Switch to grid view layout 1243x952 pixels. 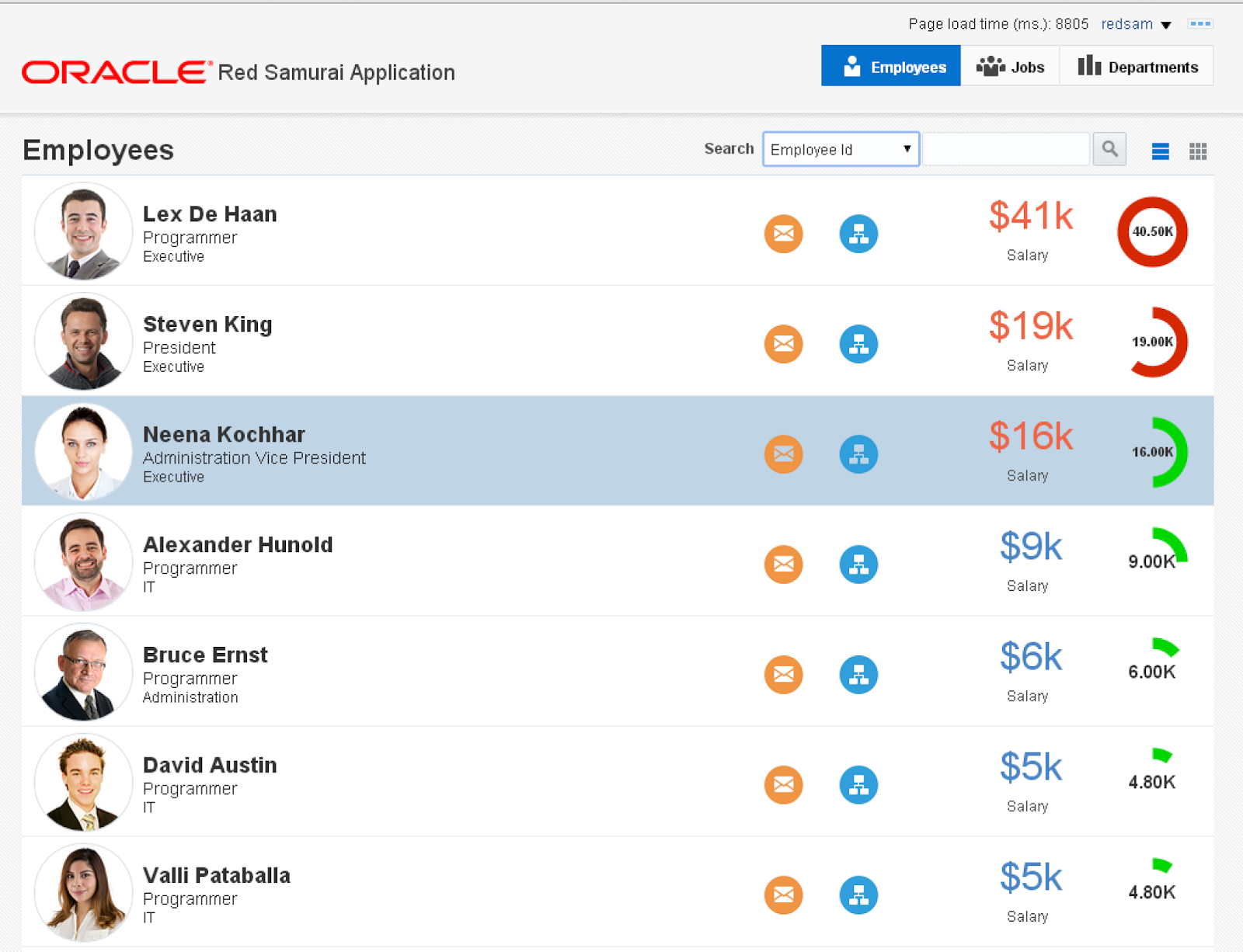(x=1198, y=151)
